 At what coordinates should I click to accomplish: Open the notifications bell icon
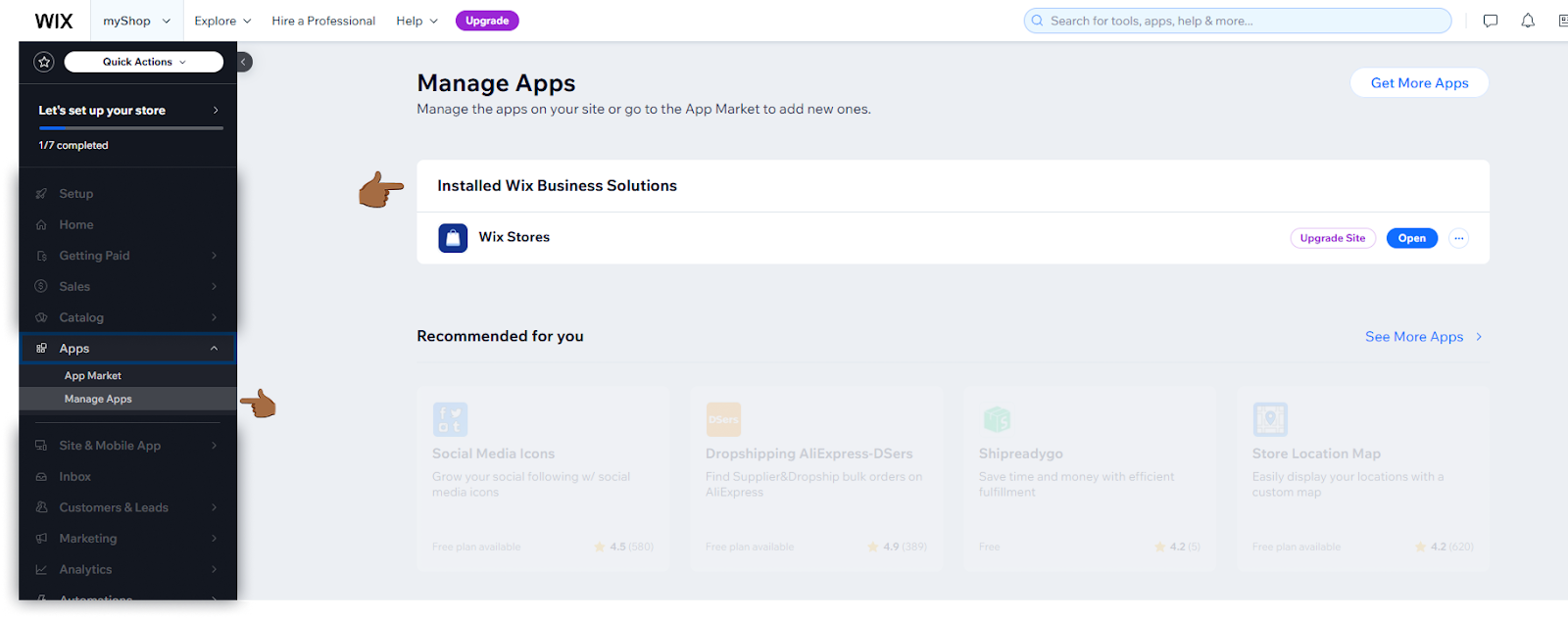coord(1528,21)
